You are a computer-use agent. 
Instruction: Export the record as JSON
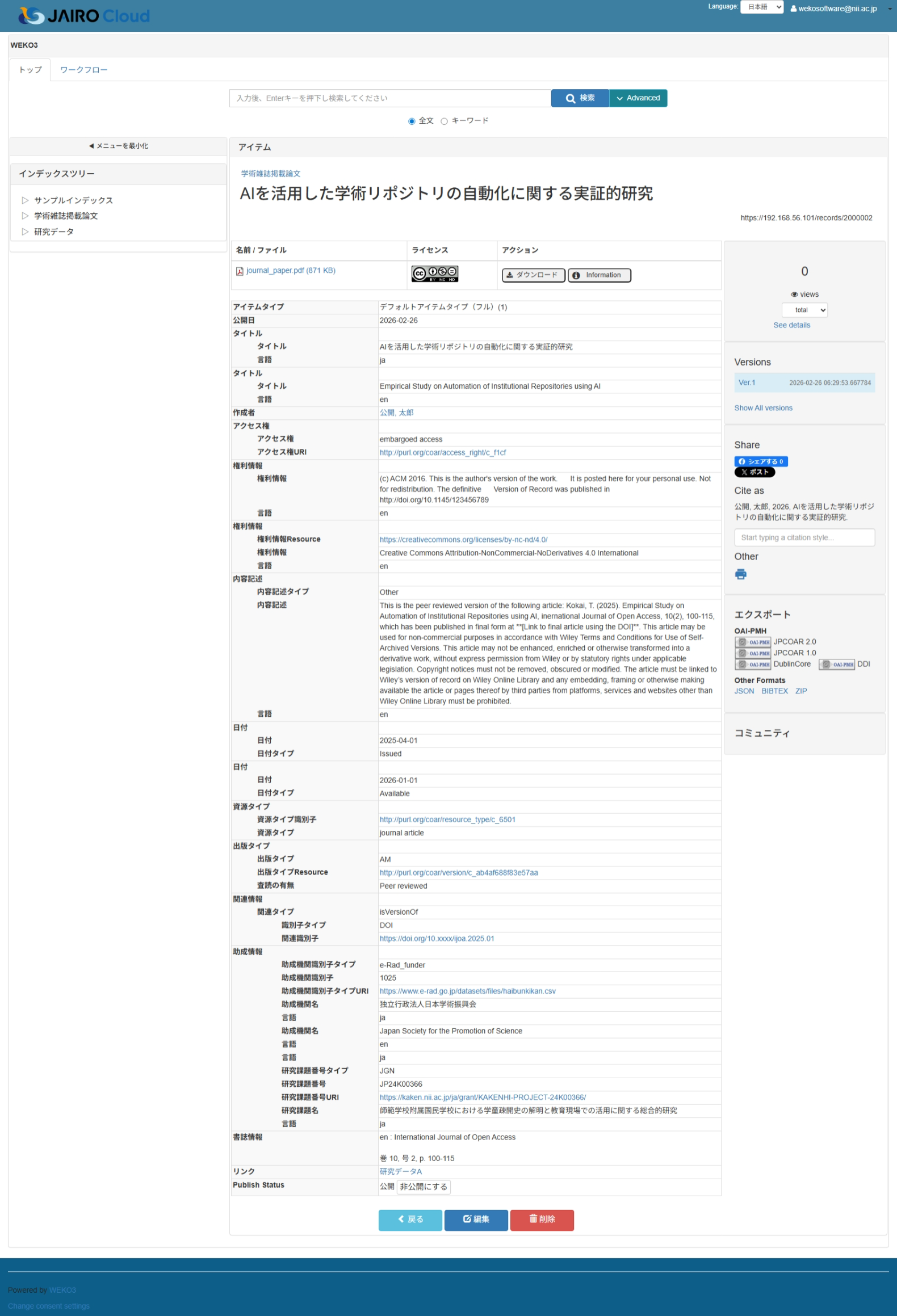pos(744,691)
